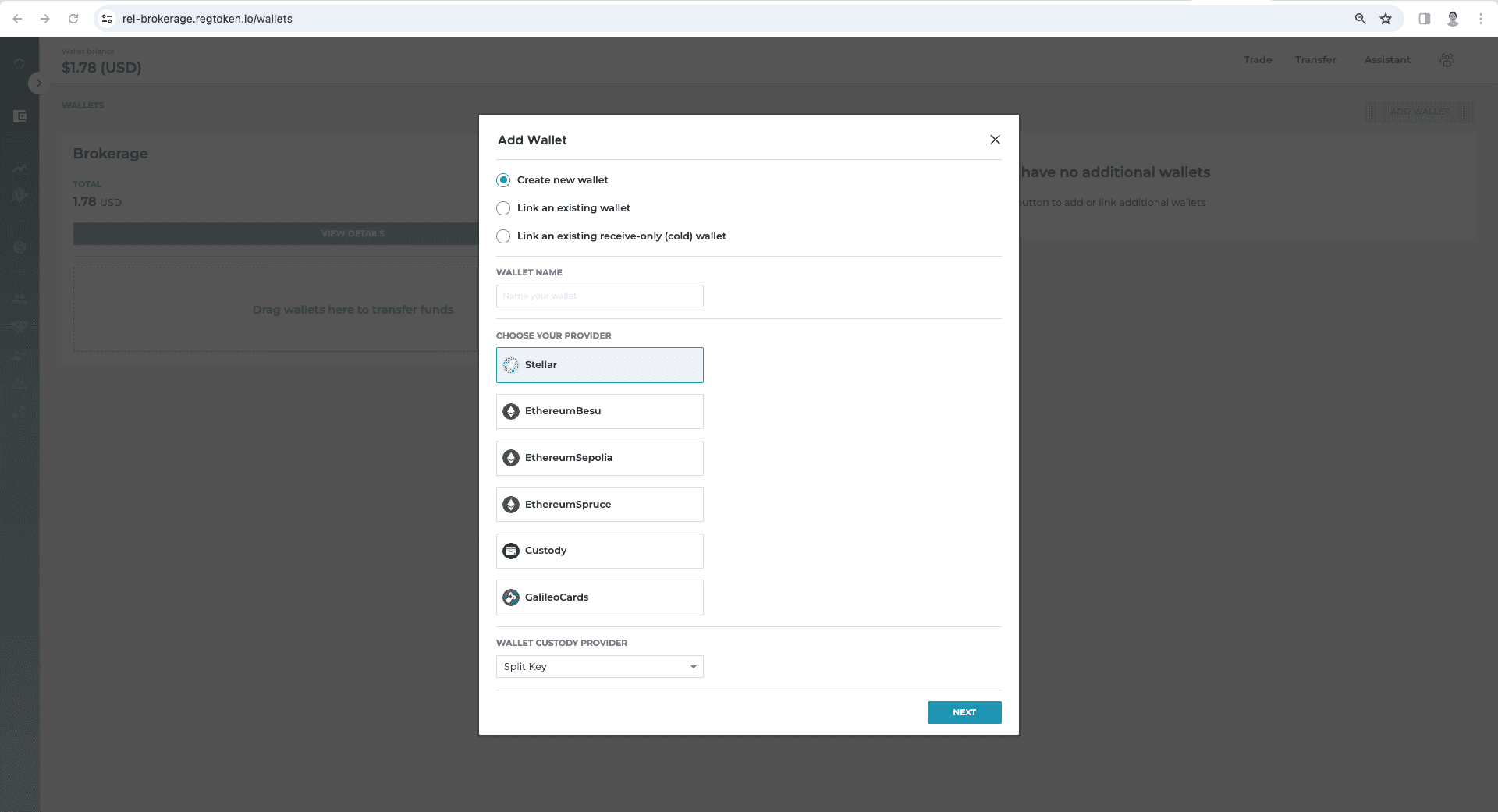Reload the page
Image resolution: width=1498 pixels, height=812 pixels.
tap(73, 19)
